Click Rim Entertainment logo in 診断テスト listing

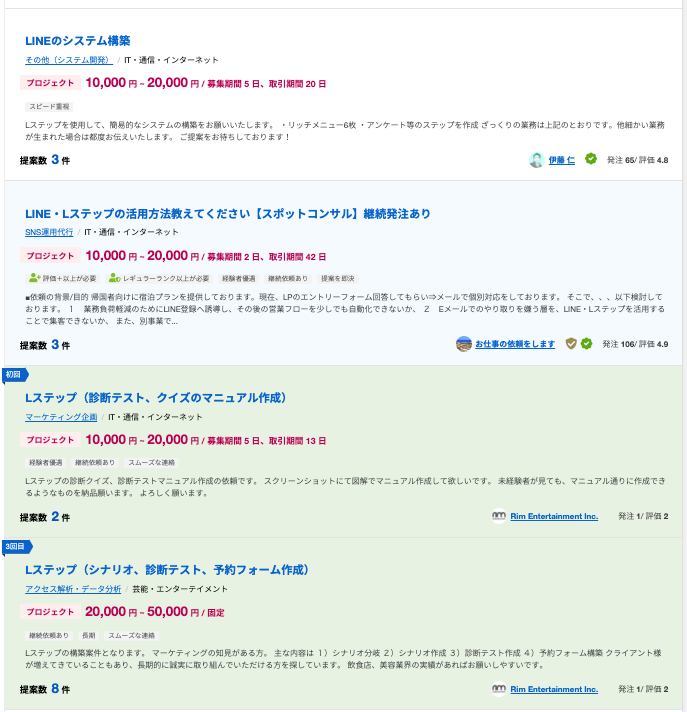[x=499, y=516]
